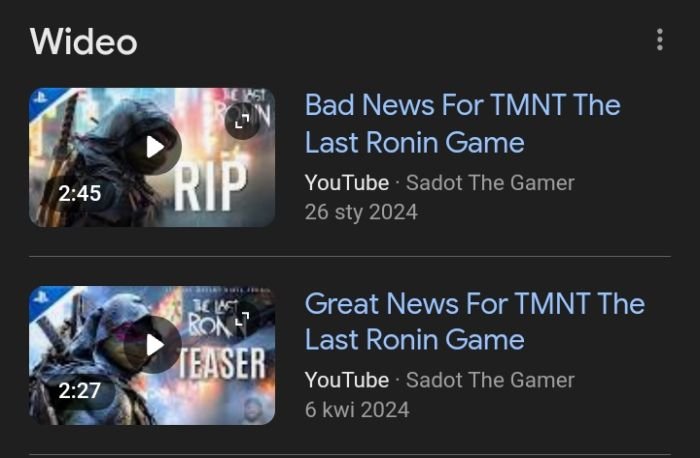
Task: Play the Great News video thumbnail
Action: (x=154, y=345)
